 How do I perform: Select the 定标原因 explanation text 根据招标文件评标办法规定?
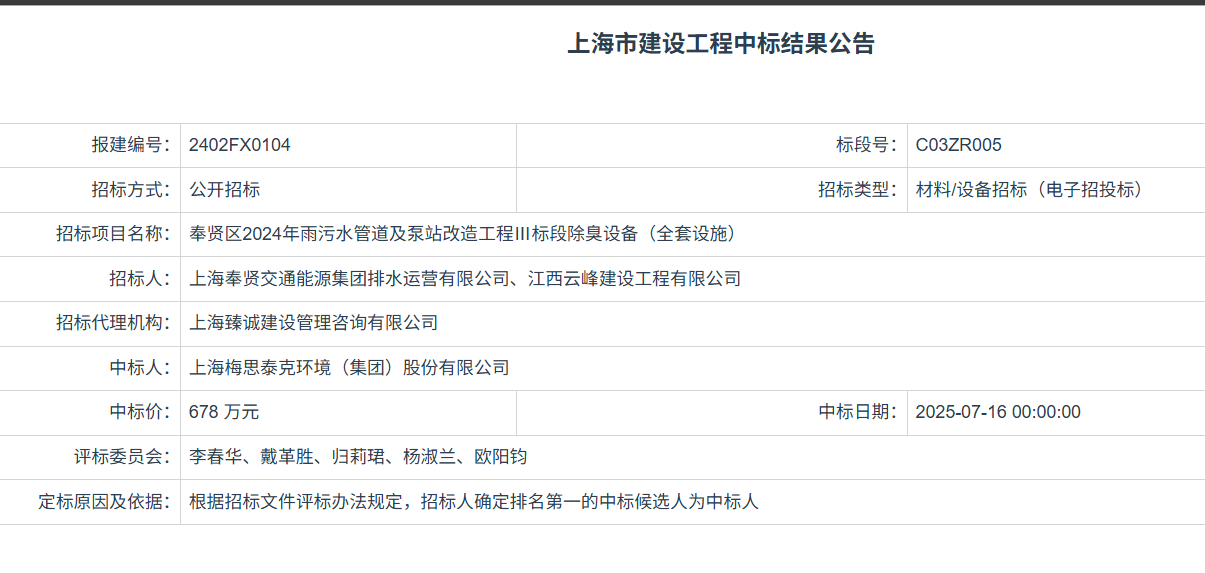coord(474,502)
